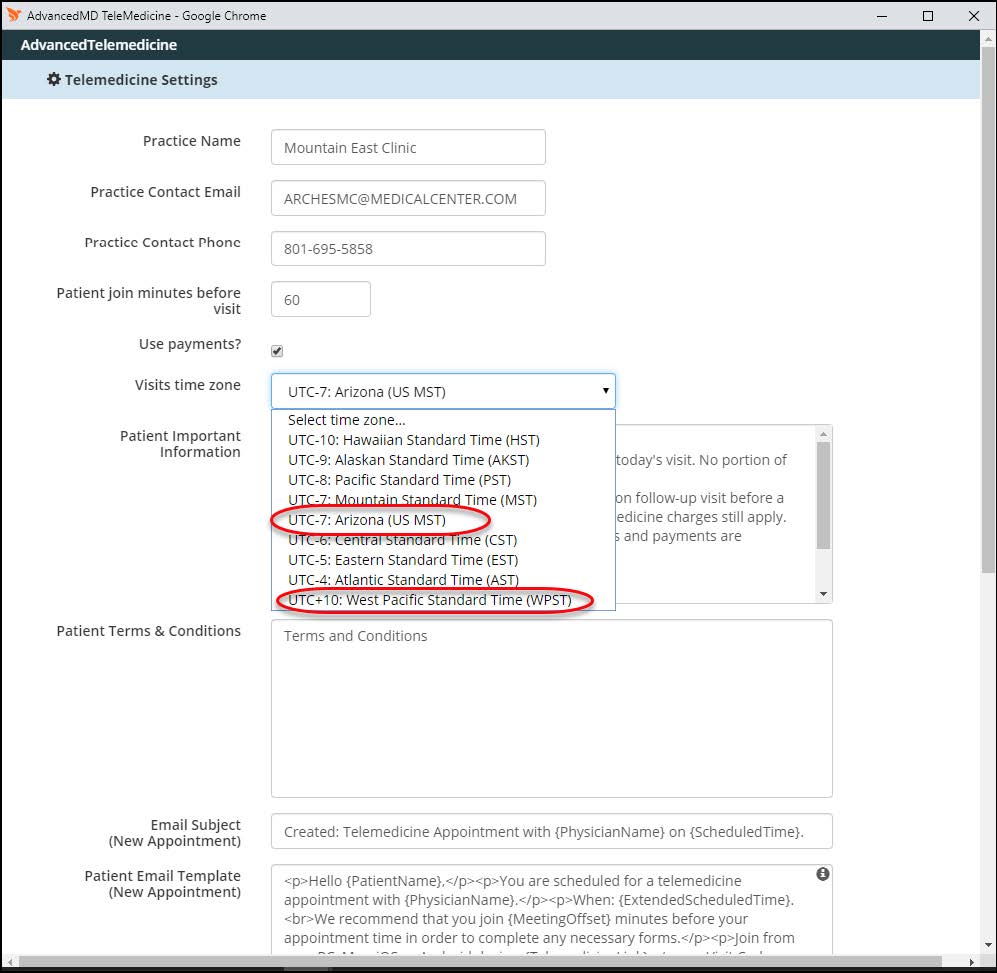Pick UTC-8 Pacific Standard Time option
The image size is (997, 973).
tap(443, 480)
